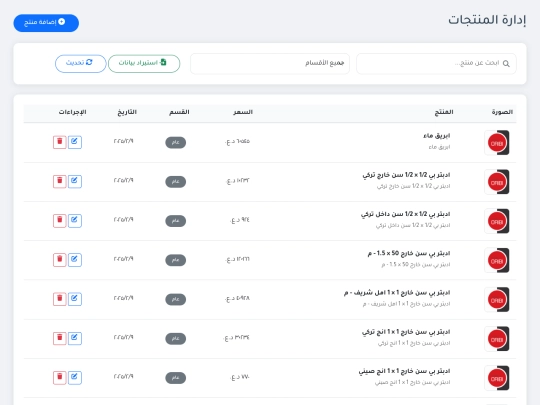Image resolution: width=540 pixels, height=405 pixels.
Task: Click the إدارة المنتجات page title
Action: point(487,20)
